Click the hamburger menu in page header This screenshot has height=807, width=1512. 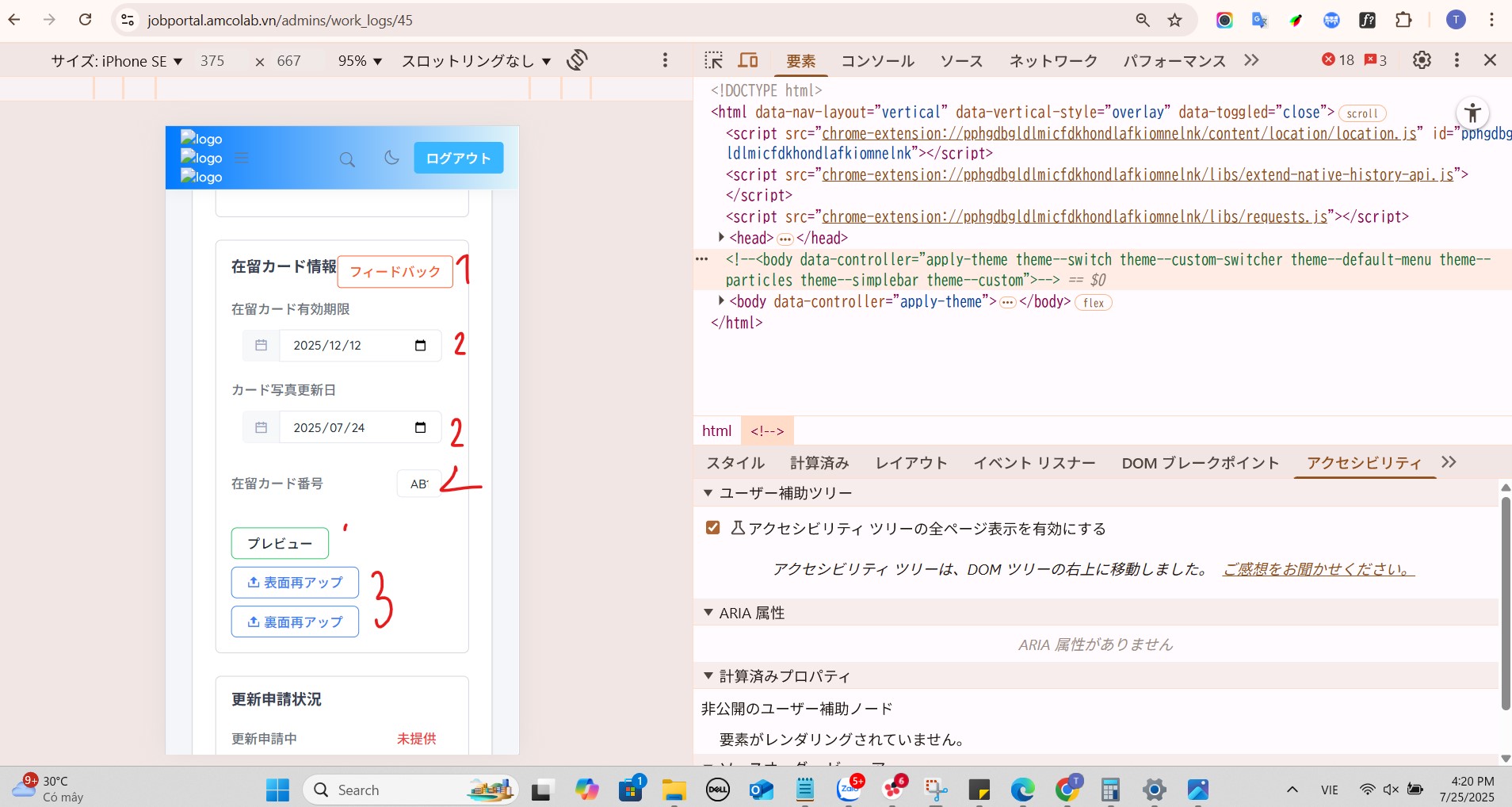pyautogui.click(x=242, y=158)
